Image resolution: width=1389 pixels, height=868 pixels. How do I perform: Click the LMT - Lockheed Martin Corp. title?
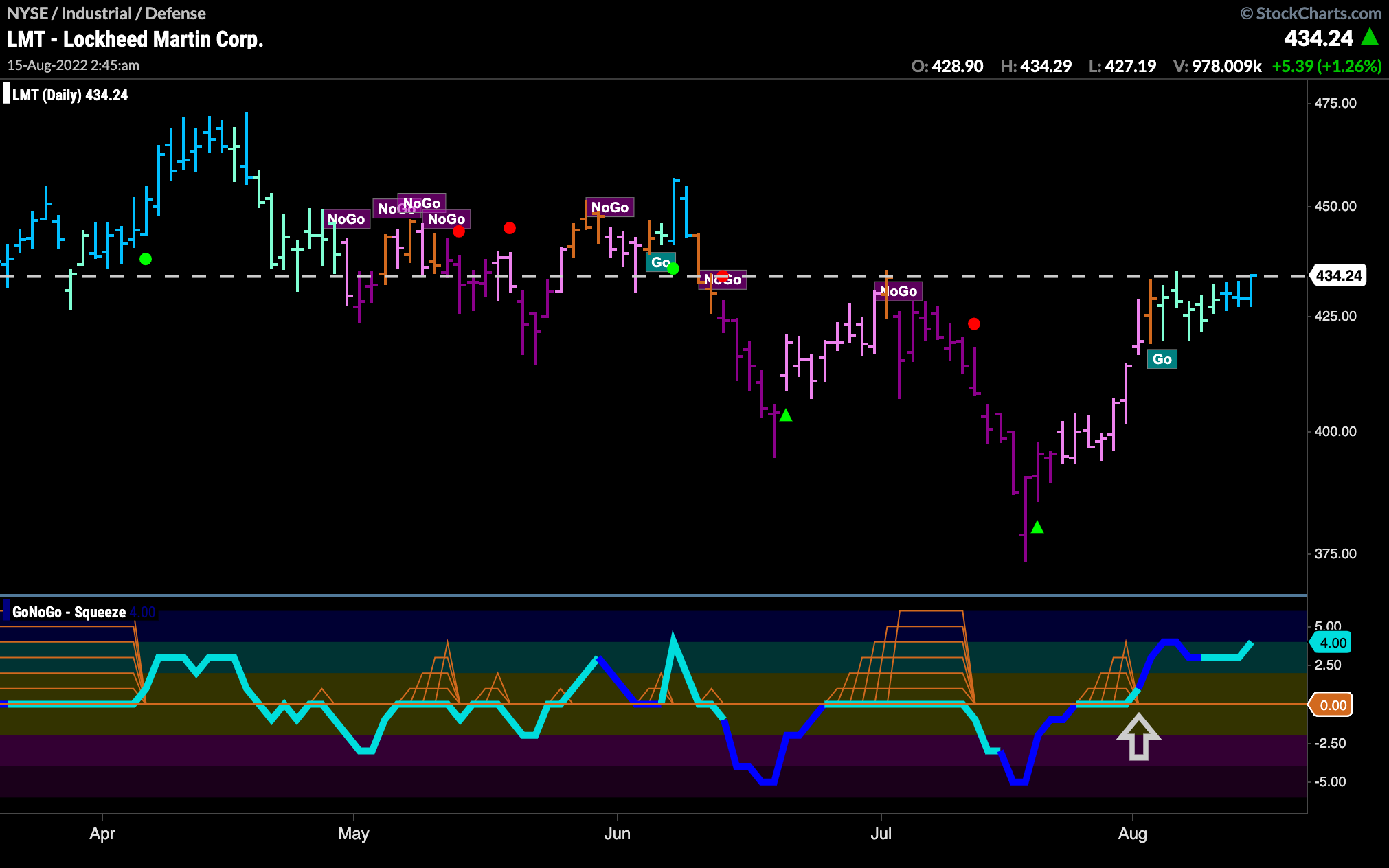135,39
